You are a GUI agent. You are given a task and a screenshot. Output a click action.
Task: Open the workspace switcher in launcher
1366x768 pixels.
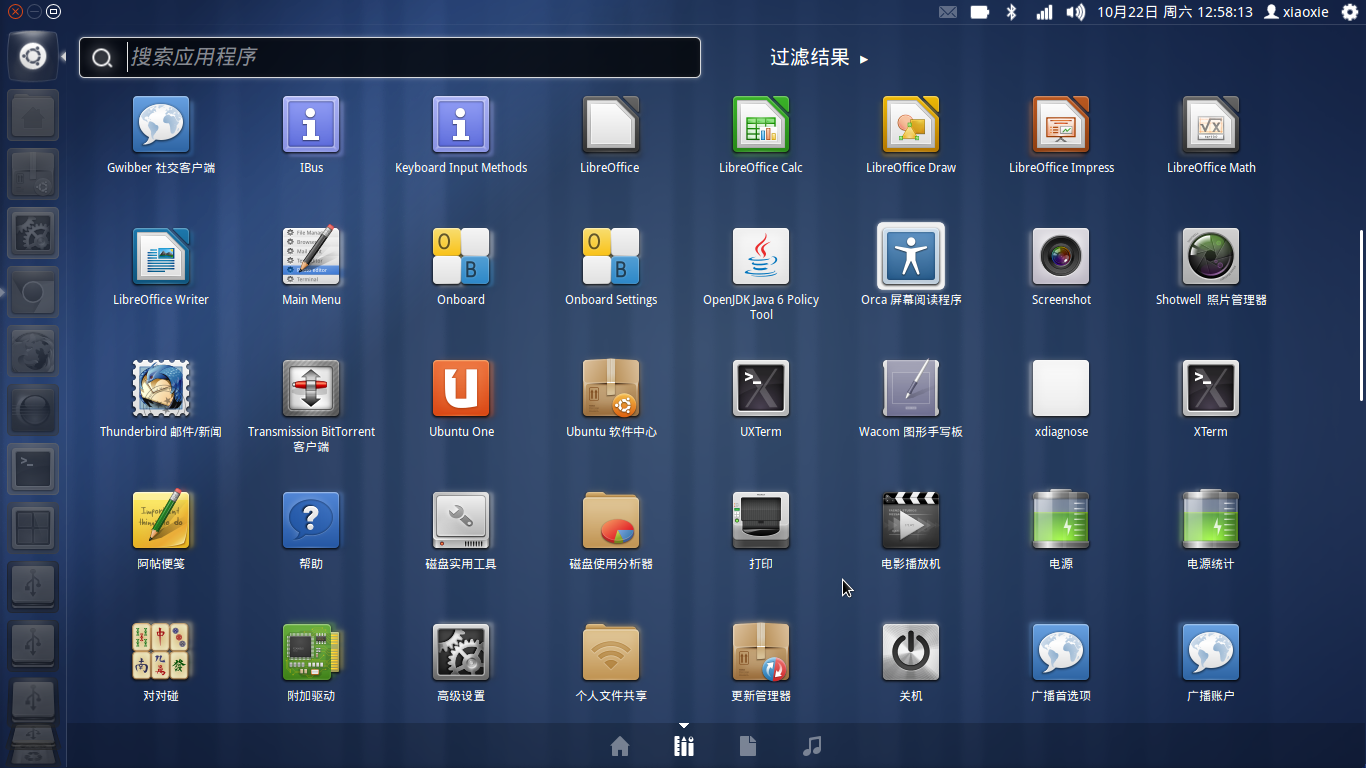[x=33, y=528]
